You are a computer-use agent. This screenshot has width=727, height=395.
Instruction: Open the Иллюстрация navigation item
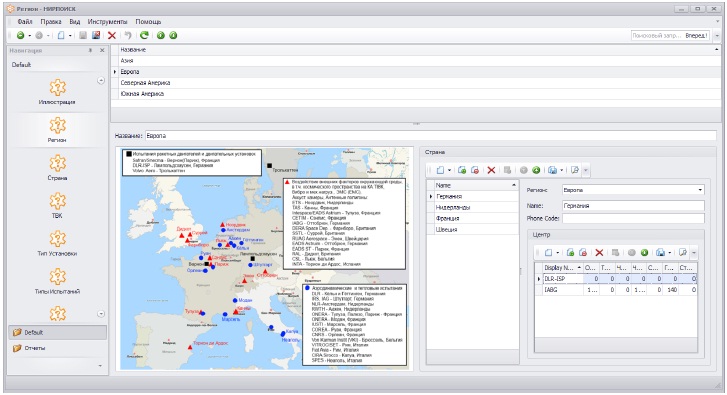tap(57, 92)
